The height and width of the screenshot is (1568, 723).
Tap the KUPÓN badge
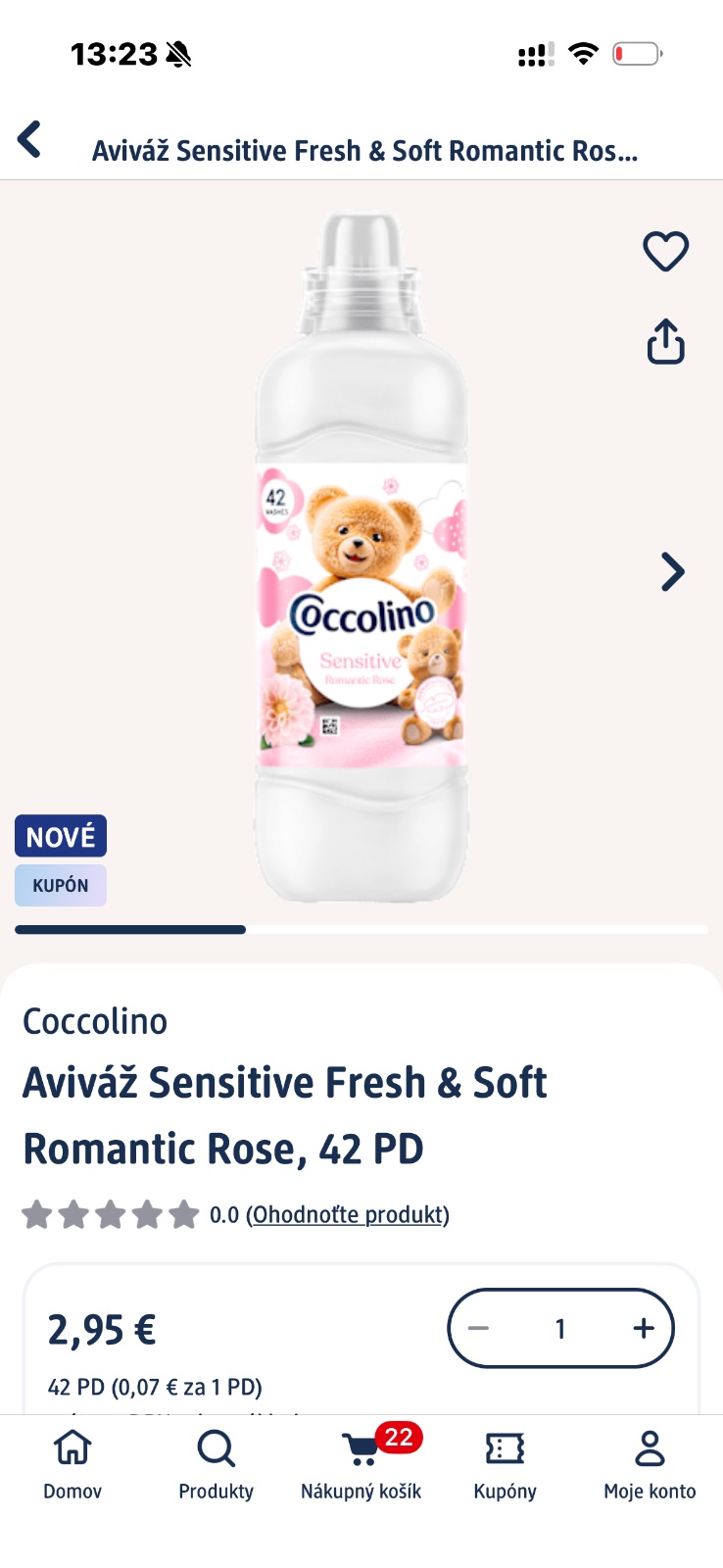[61, 885]
